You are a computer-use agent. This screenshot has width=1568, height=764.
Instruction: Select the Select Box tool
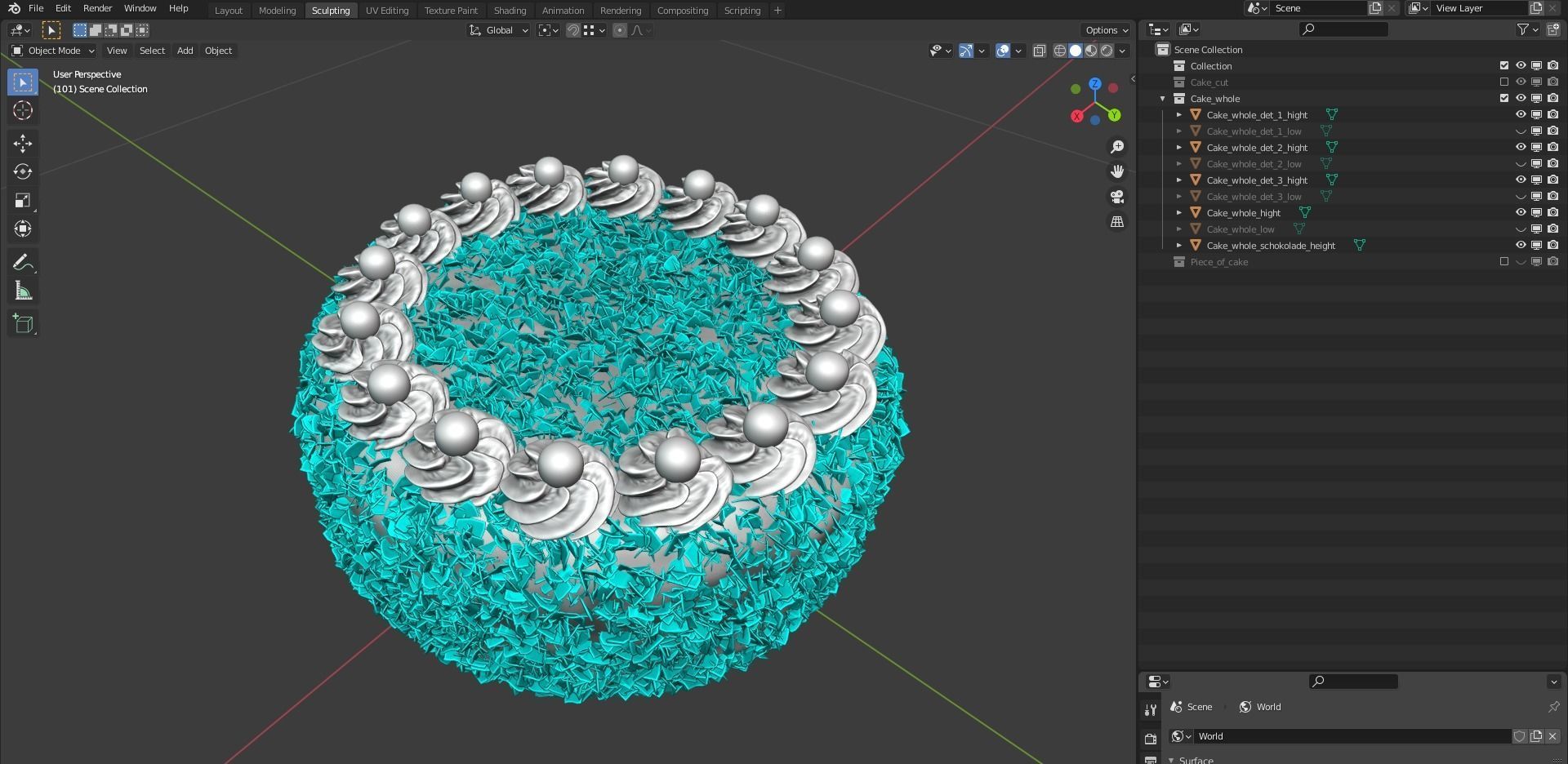click(x=23, y=82)
